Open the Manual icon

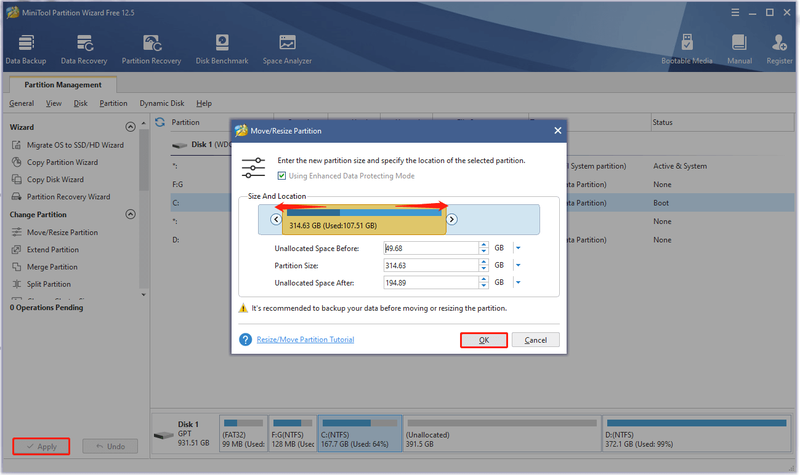point(739,49)
